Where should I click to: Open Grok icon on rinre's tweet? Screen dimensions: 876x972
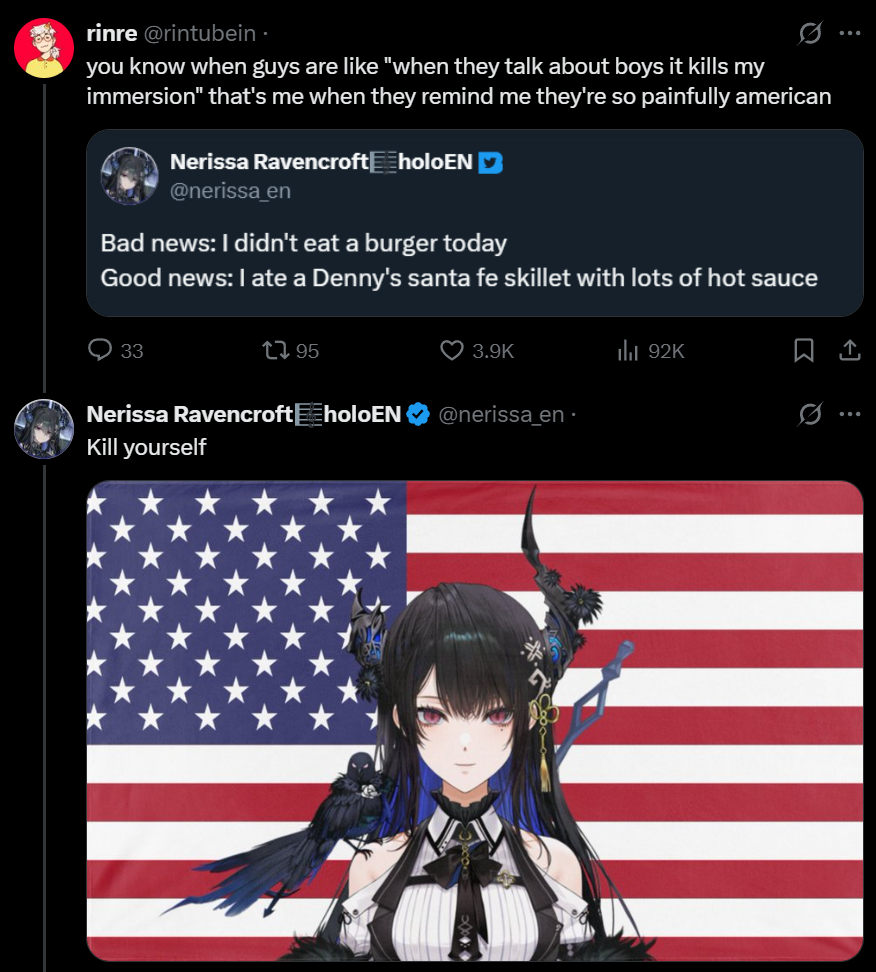pos(810,33)
